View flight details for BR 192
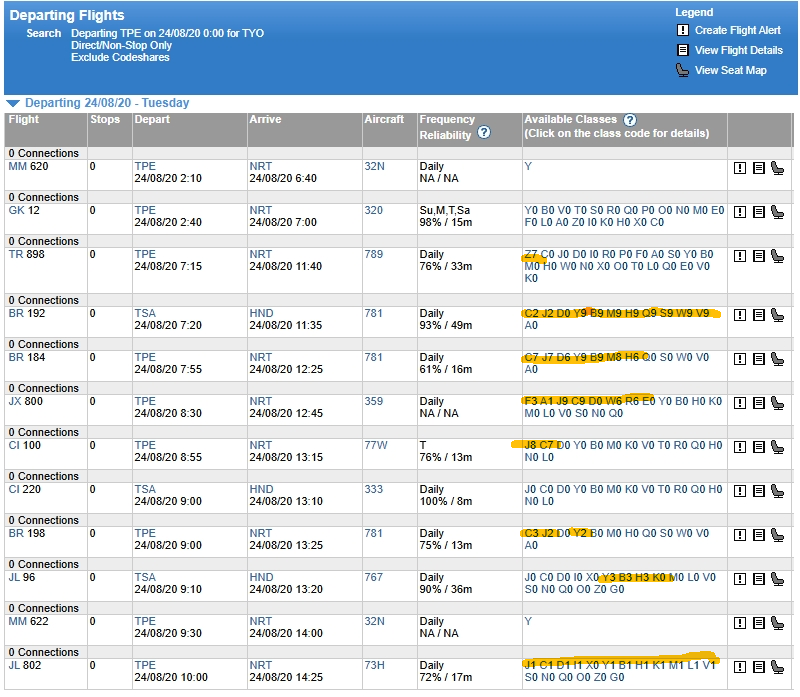The image size is (800, 697). (x=759, y=315)
